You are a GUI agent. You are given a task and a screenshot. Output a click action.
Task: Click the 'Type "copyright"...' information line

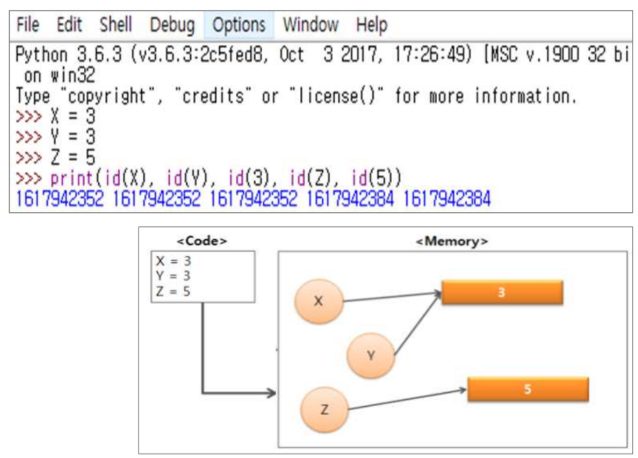(x=296, y=96)
